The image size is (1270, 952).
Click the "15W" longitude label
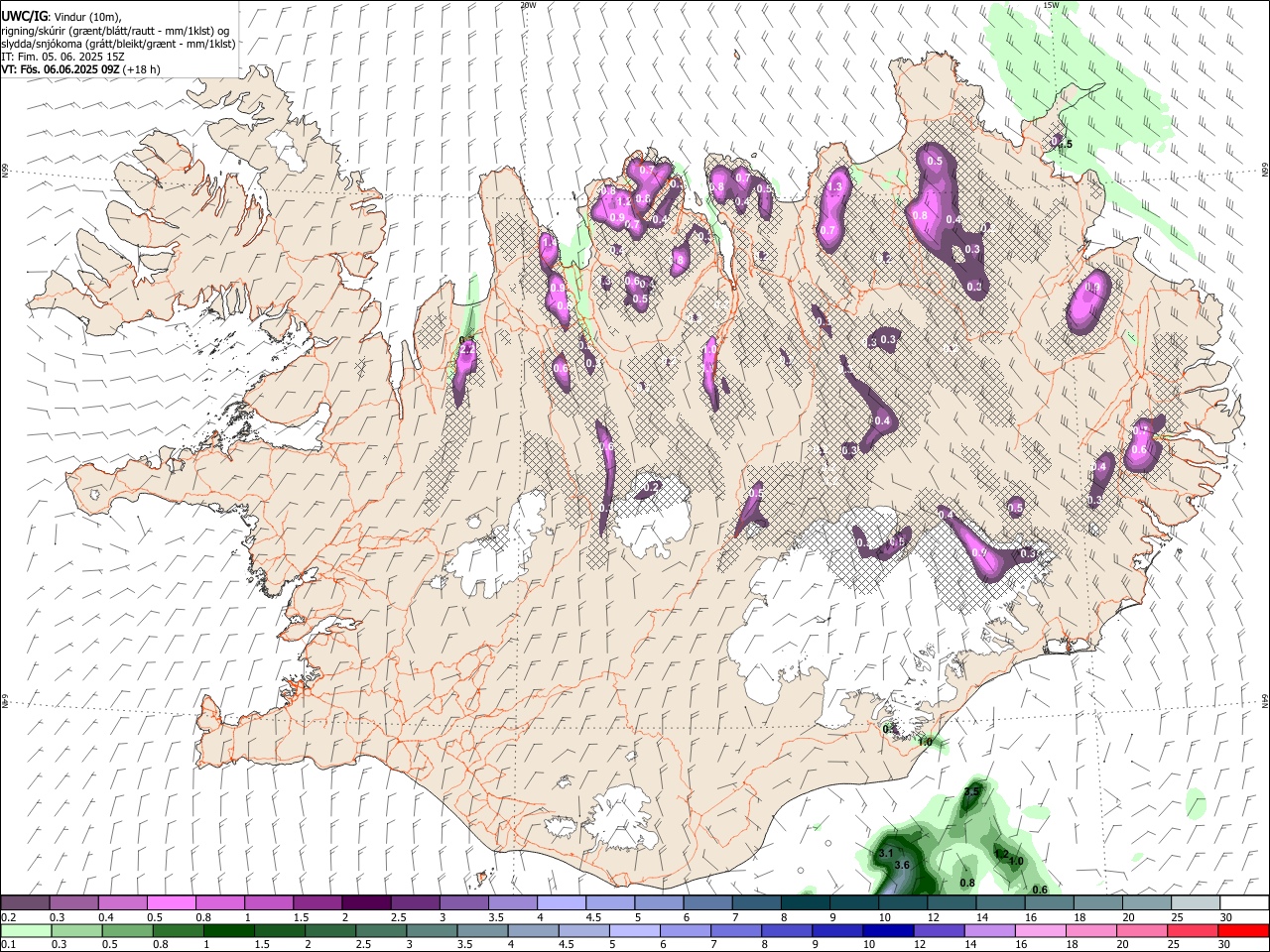coord(1051,5)
